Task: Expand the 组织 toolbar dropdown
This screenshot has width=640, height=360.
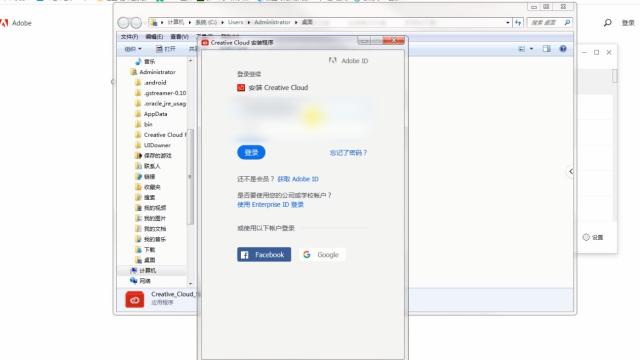Action: [133, 49]
